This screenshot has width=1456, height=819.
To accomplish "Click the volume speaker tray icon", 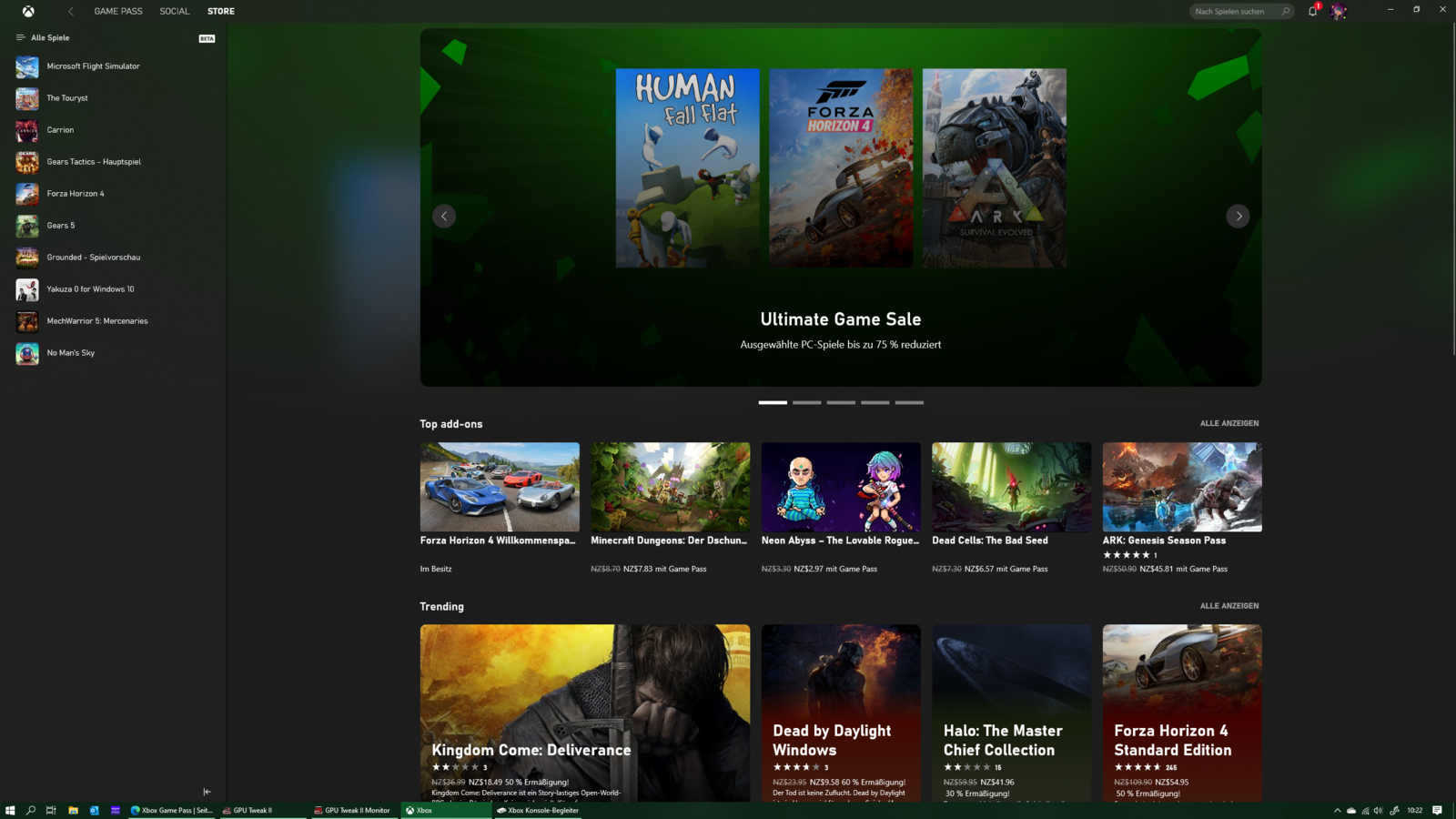I will 1379,810.
